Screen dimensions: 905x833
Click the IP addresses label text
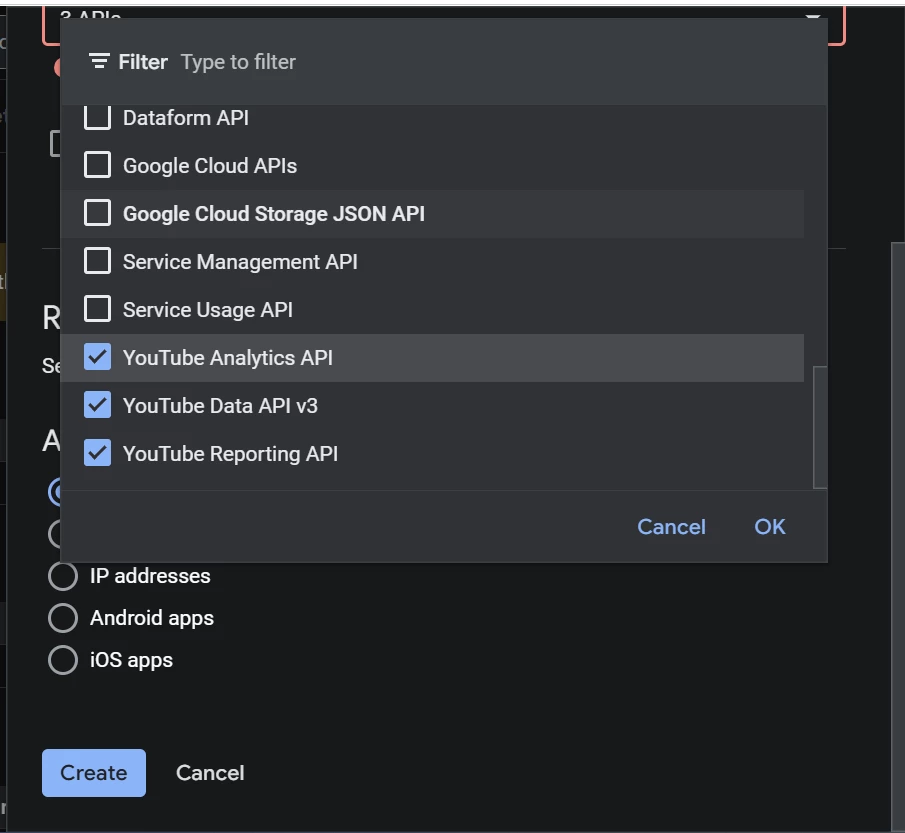point(150,576)
